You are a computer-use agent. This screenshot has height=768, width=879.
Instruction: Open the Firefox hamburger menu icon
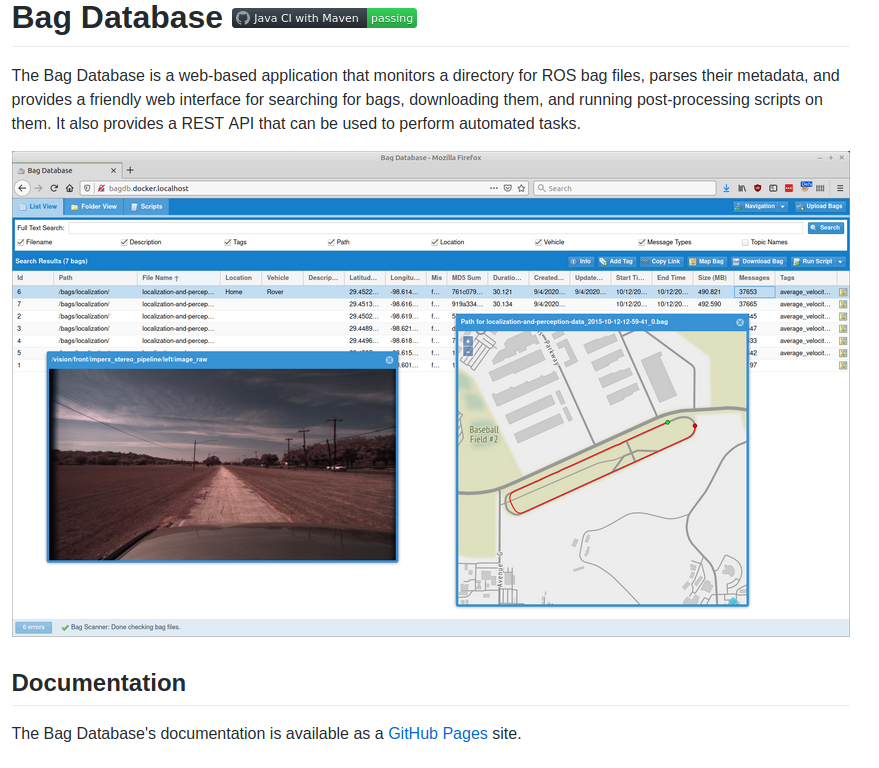[840, 188]
